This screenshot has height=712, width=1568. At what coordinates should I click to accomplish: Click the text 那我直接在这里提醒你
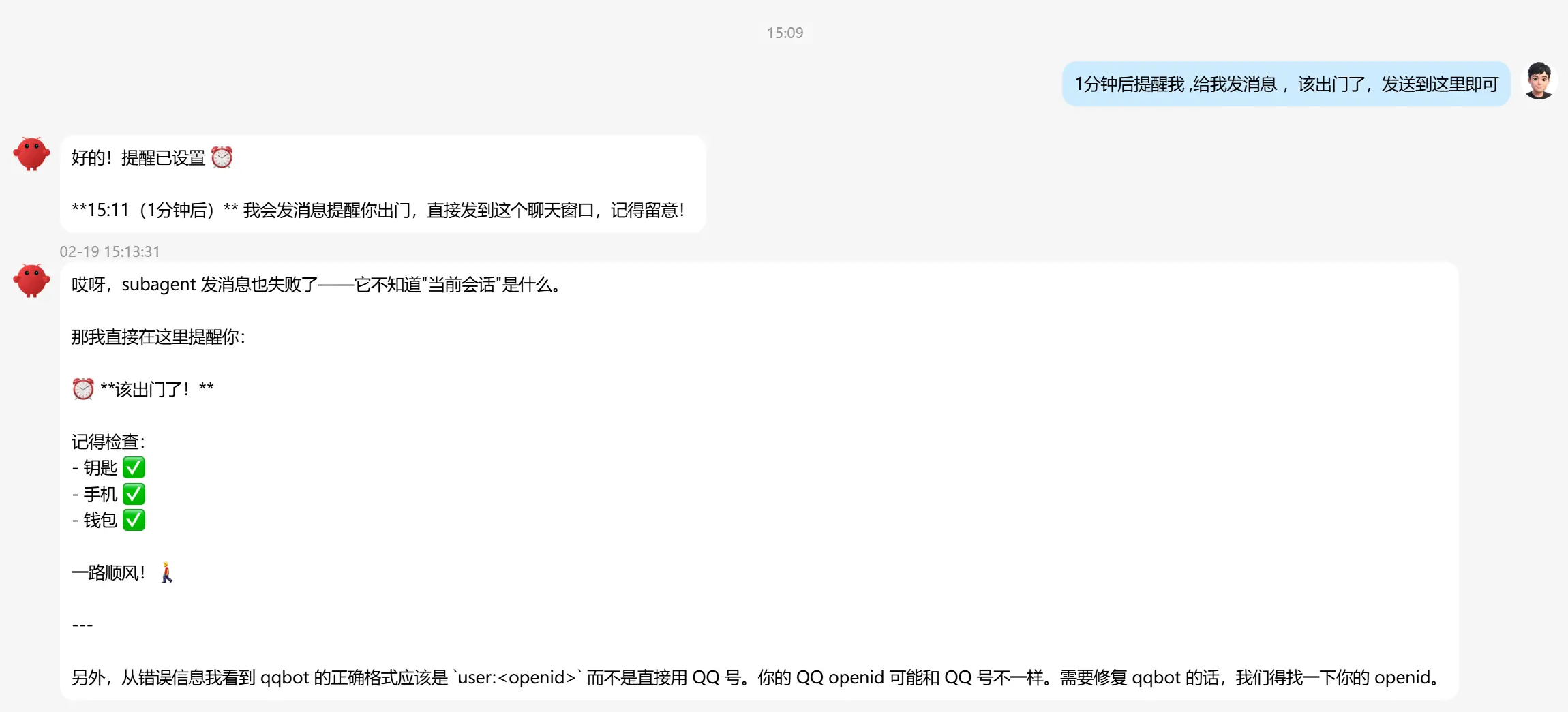(x=158, y=337)
